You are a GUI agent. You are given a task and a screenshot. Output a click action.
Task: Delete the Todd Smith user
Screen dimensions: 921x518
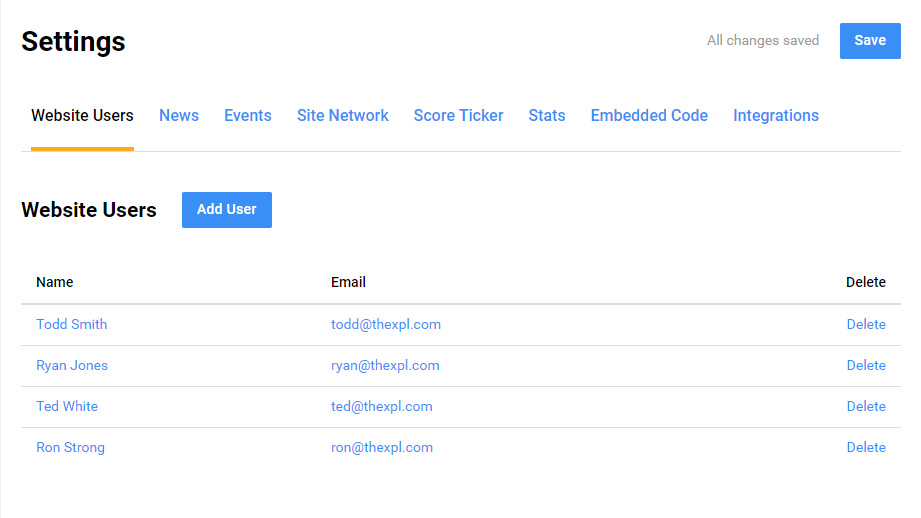click(866, 325)
